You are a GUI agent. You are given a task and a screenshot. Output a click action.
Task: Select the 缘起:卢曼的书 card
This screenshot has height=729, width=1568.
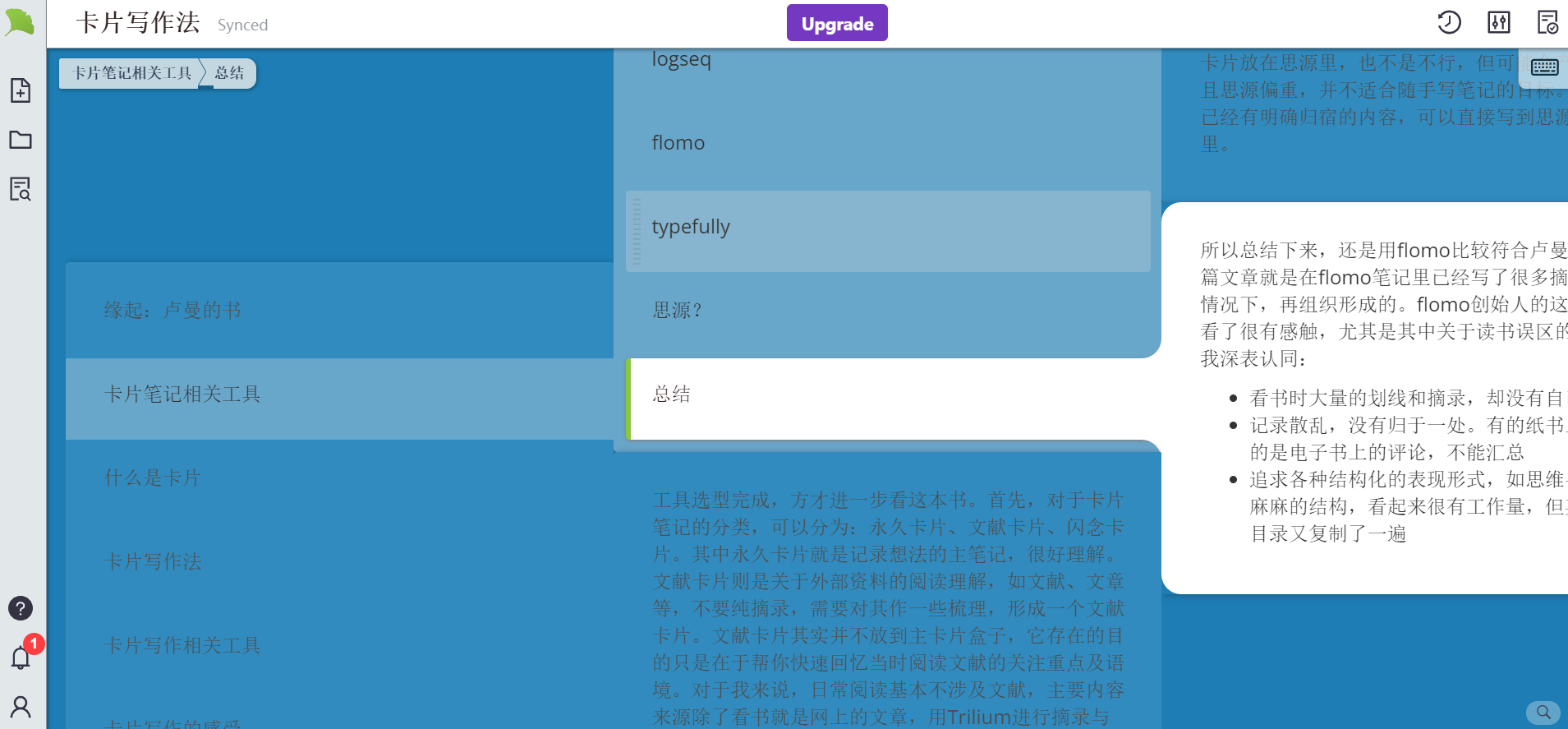339,310
